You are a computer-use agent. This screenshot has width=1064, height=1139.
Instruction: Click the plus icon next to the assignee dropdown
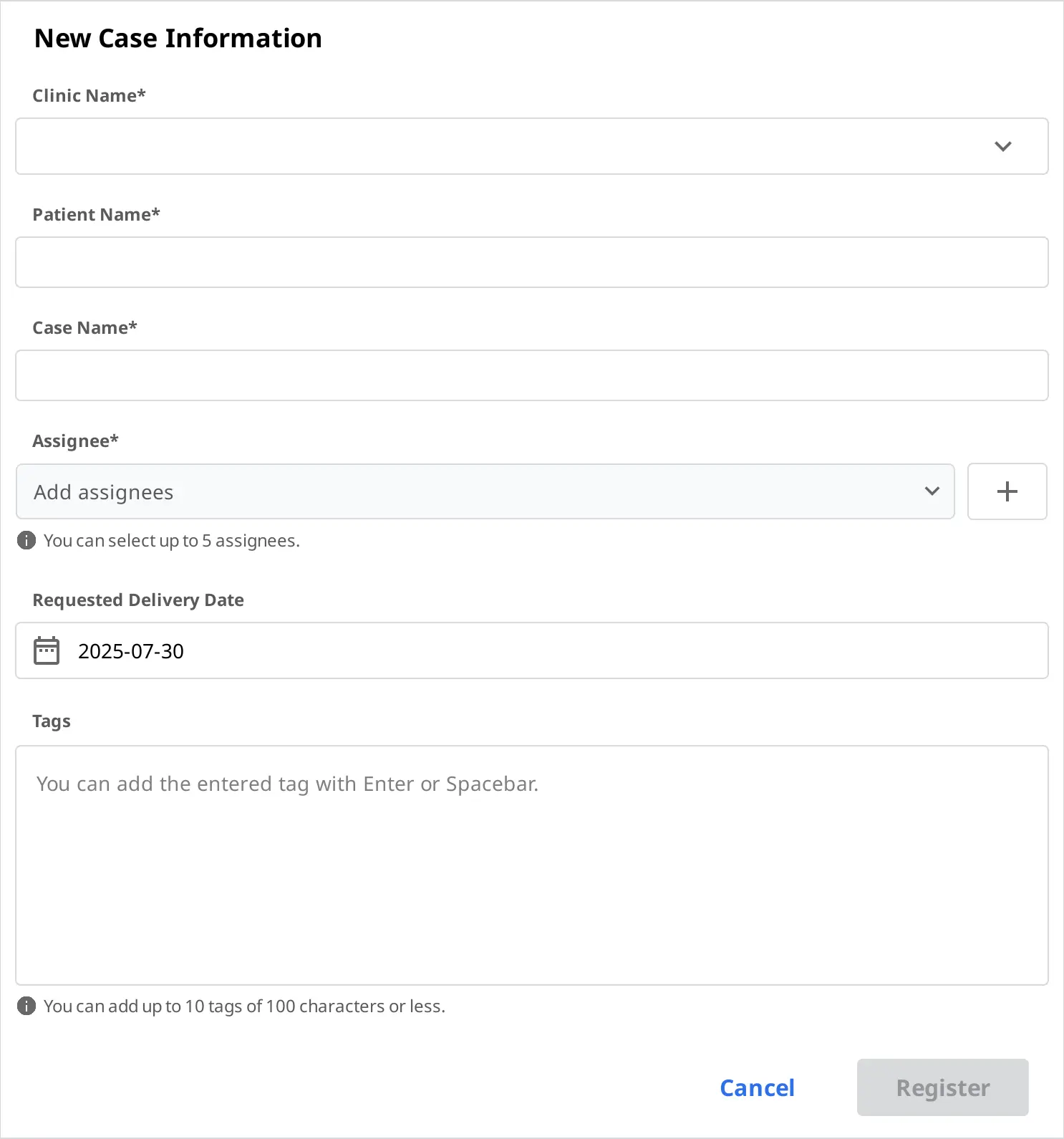pyautogui.click(x=1007, y=491)
